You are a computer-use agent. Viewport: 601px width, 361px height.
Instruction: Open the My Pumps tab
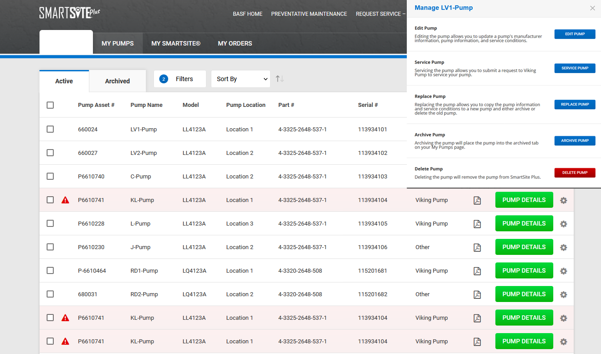(118, 43)
